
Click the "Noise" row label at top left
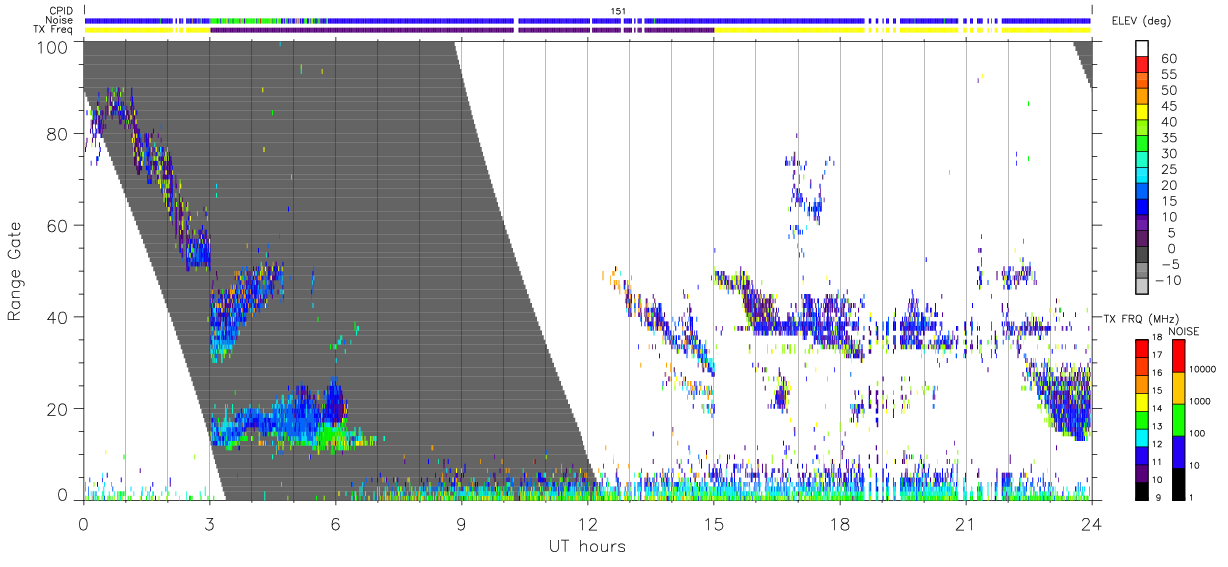(59, 20)
